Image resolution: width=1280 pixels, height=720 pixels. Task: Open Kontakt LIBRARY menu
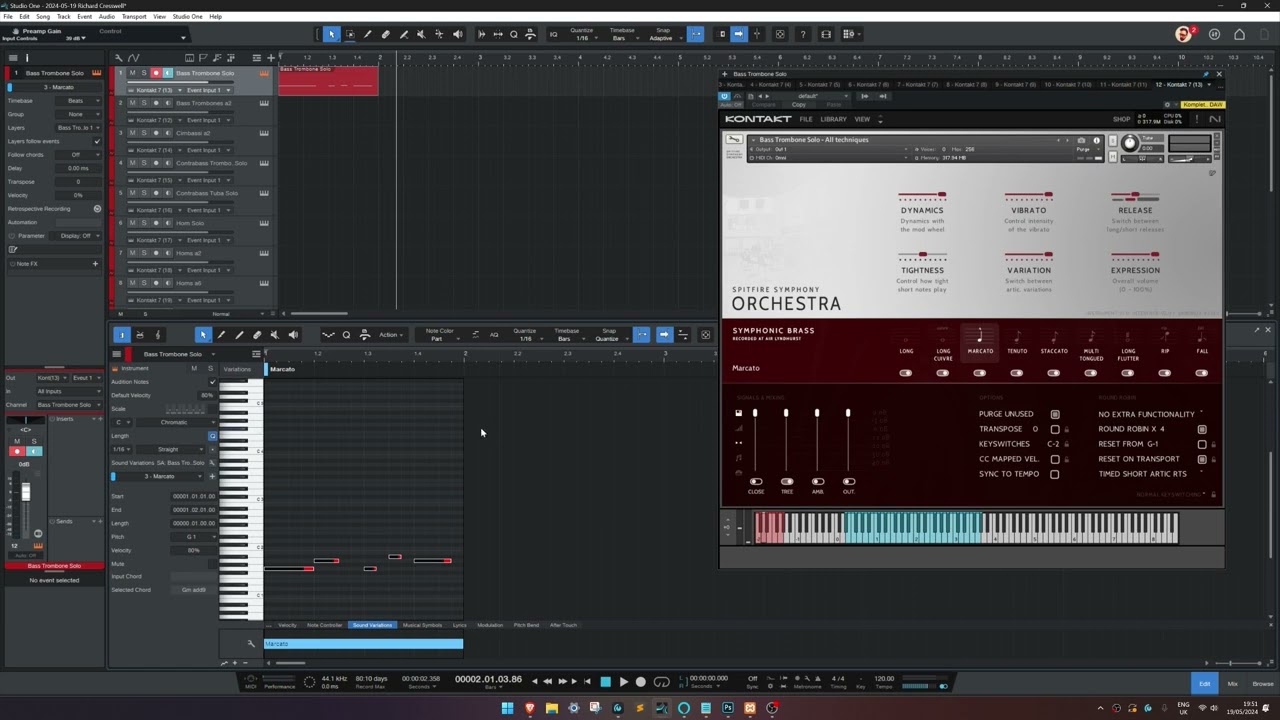(833, 119)
